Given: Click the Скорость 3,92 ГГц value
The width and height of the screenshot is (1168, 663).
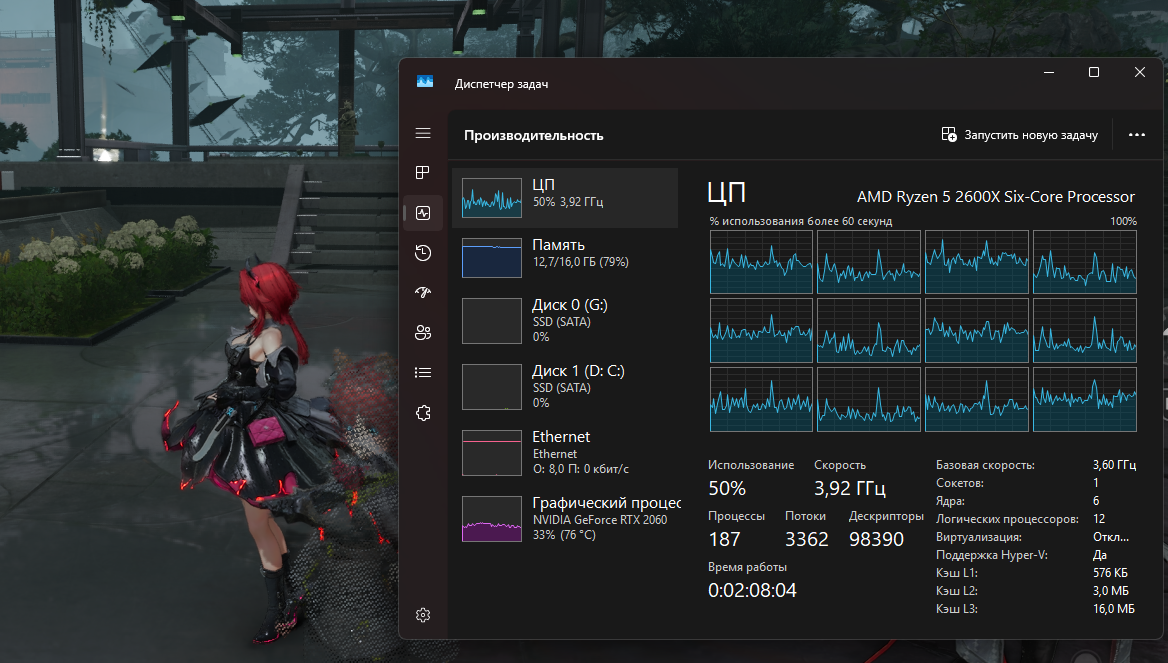Looking at the screenshot, I should 849,489.
